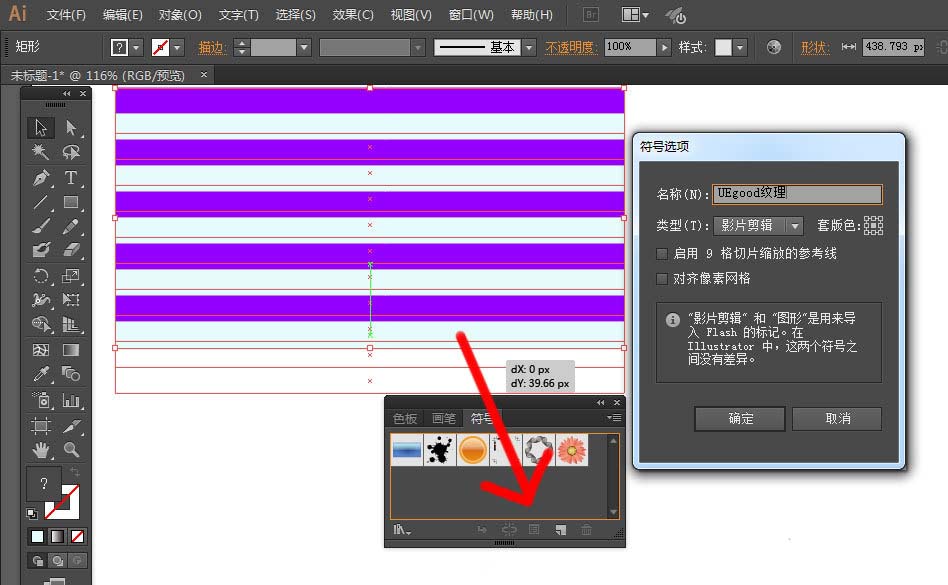This screenshot has height=585, width=948.
Task: Switch to the 画笔 tab
Action: coord(443,418)
